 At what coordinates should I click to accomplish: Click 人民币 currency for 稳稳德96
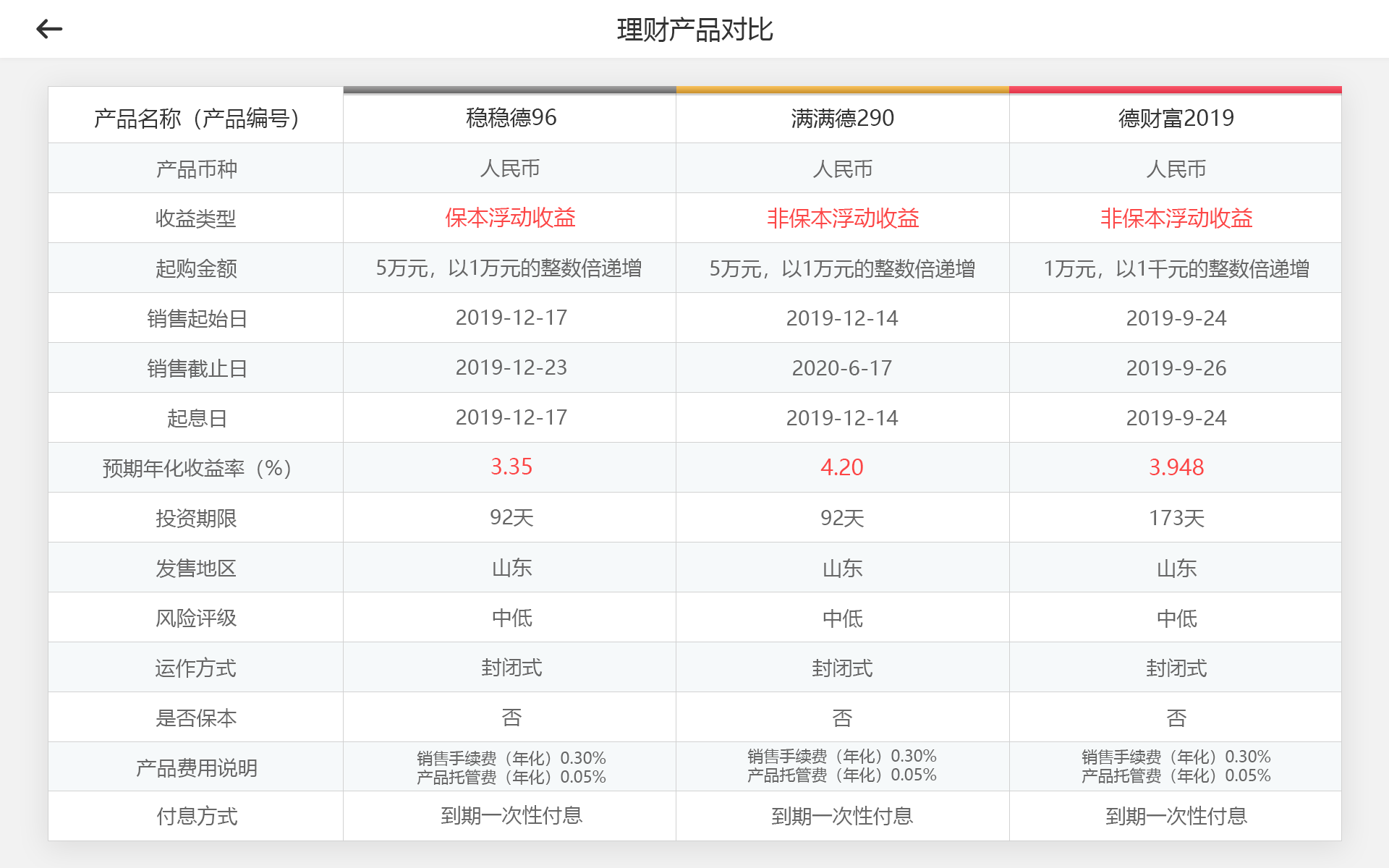[511, 169]
